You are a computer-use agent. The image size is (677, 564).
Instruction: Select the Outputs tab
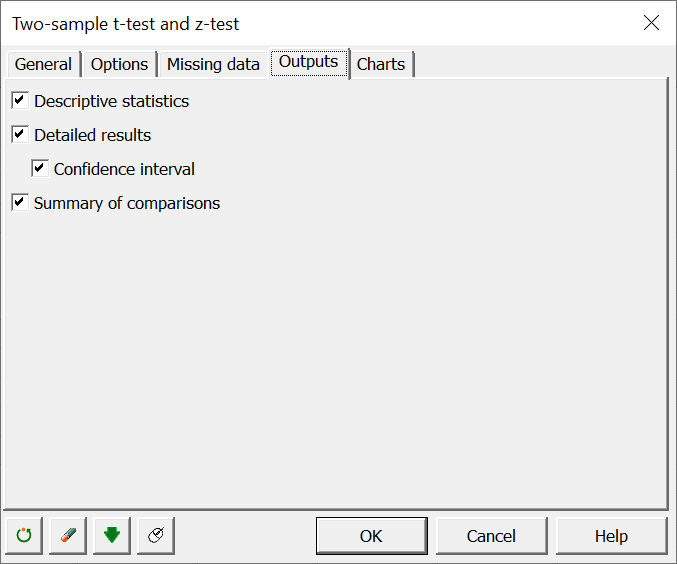309,62
